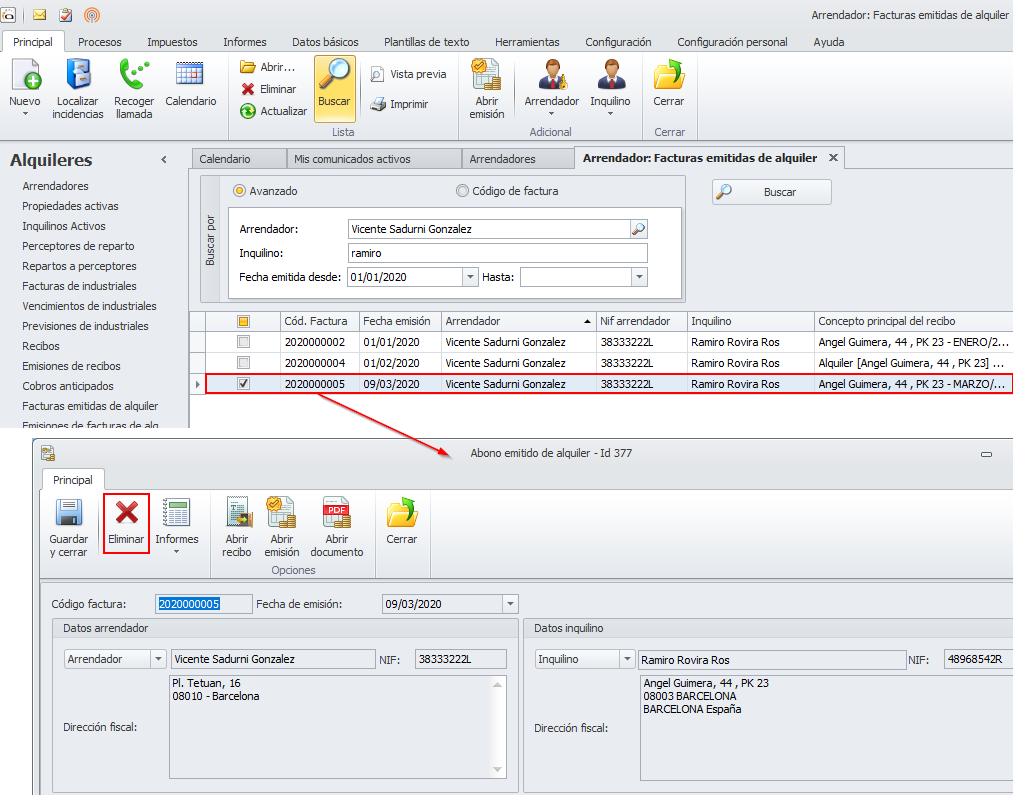Click the Cód. Factura column header
Screen dimensions: 1013x795
pos(320,321)
